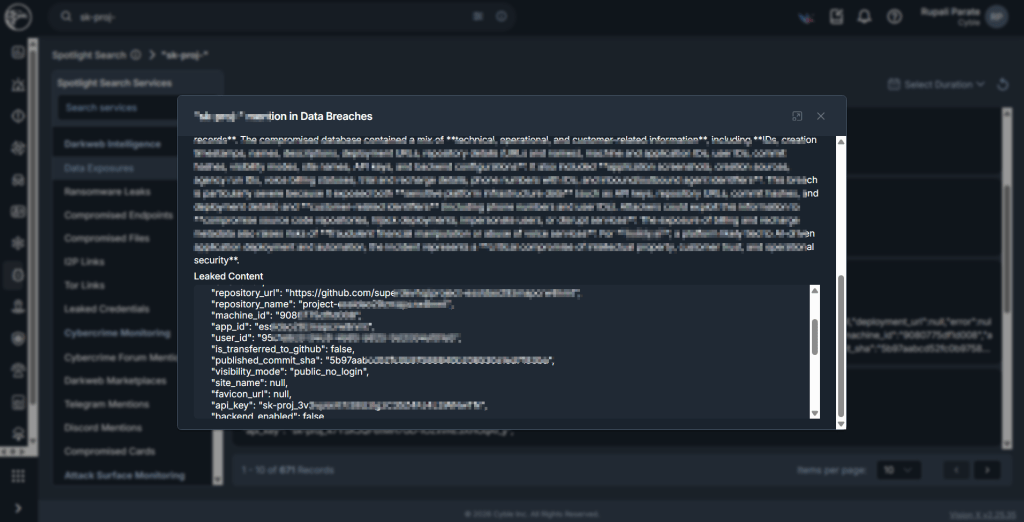Click the refresh icon next to Select Duration
Screen dimensions: 1024x522
[1003, 84]
